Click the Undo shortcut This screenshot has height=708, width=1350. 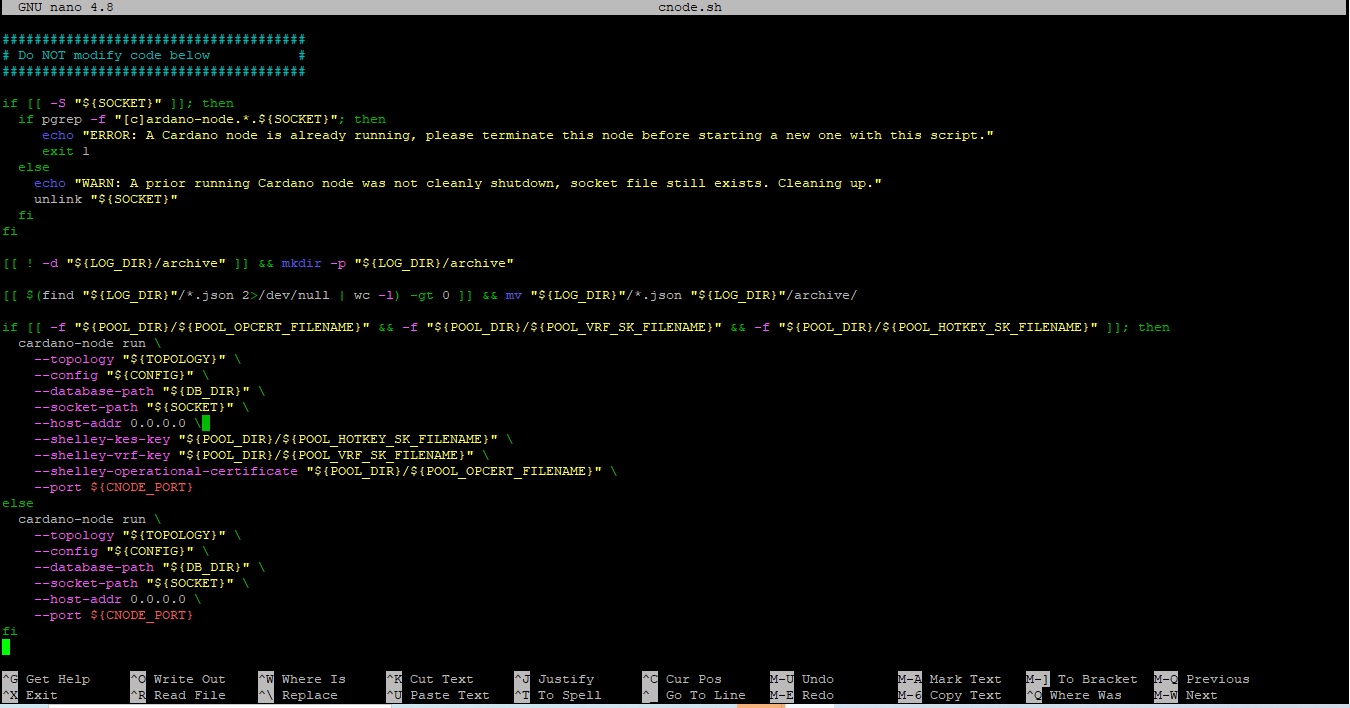tap(802, 679)
